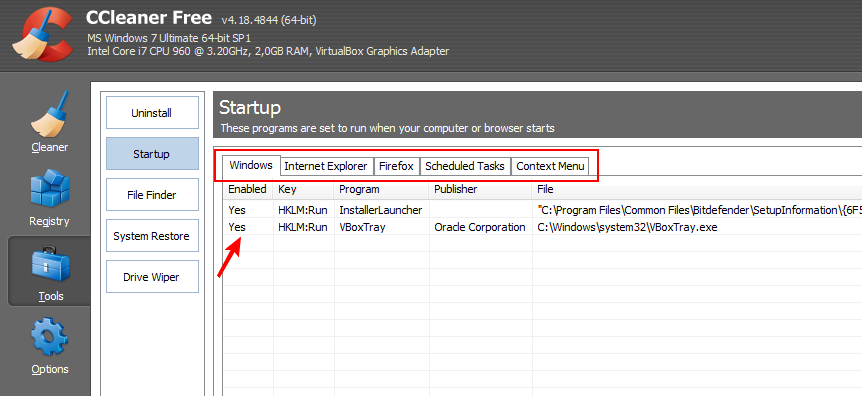Open the Registry section cubes icon
The height and width of the screenshot is (396, 862).
[49, 189]
